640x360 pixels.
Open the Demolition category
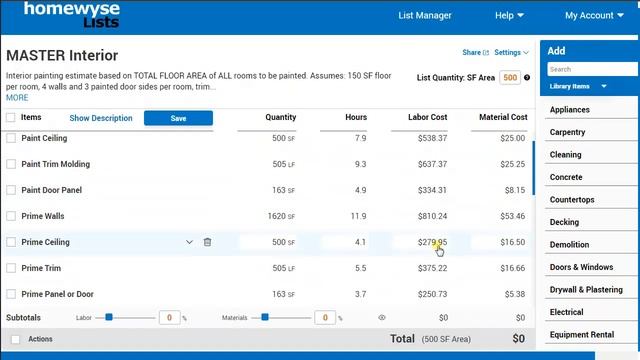(x=569, y=244)
